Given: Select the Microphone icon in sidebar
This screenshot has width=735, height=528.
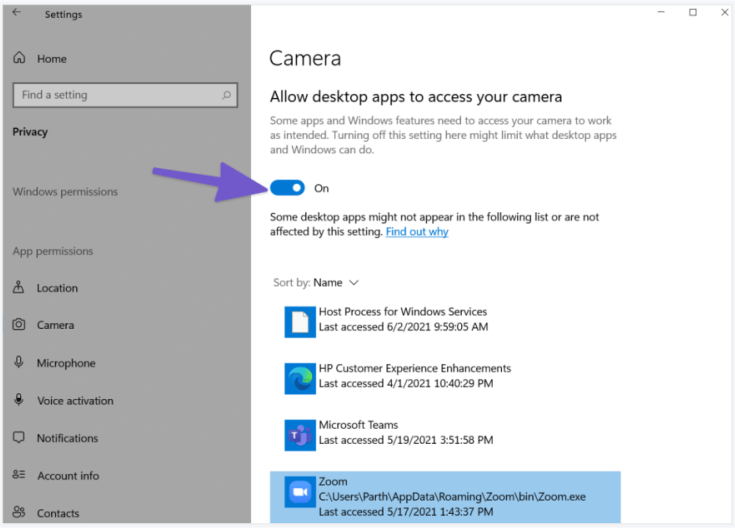Looking at the screenshot, I should (19, 362).
